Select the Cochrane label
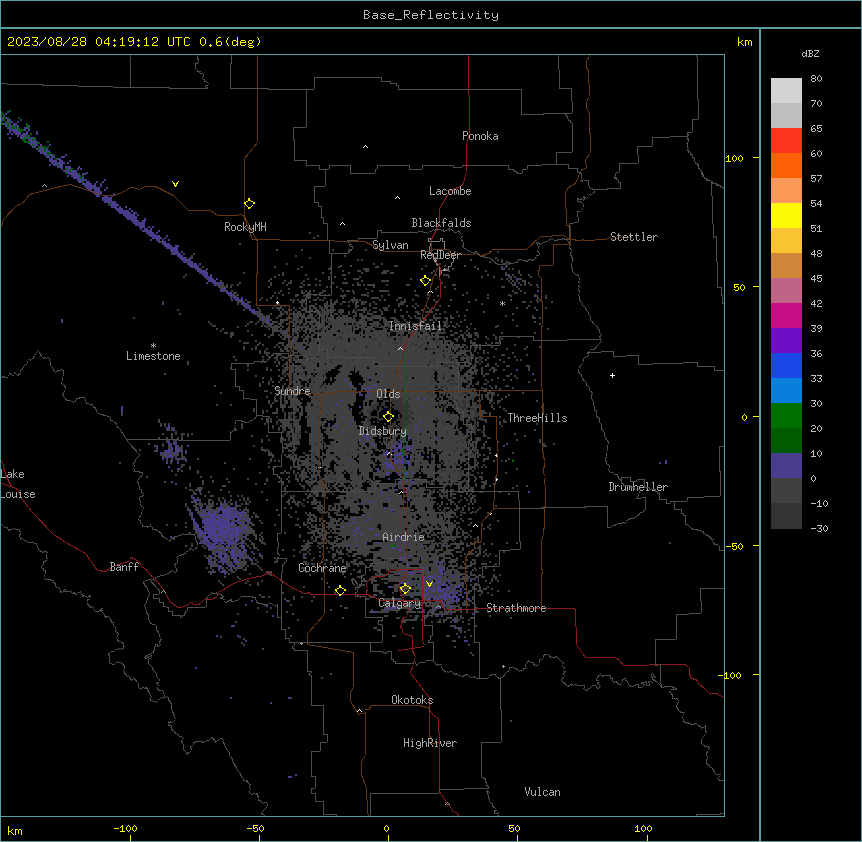Image resolution: width=862 pixels, height=842 pixels. click(322, 568)
